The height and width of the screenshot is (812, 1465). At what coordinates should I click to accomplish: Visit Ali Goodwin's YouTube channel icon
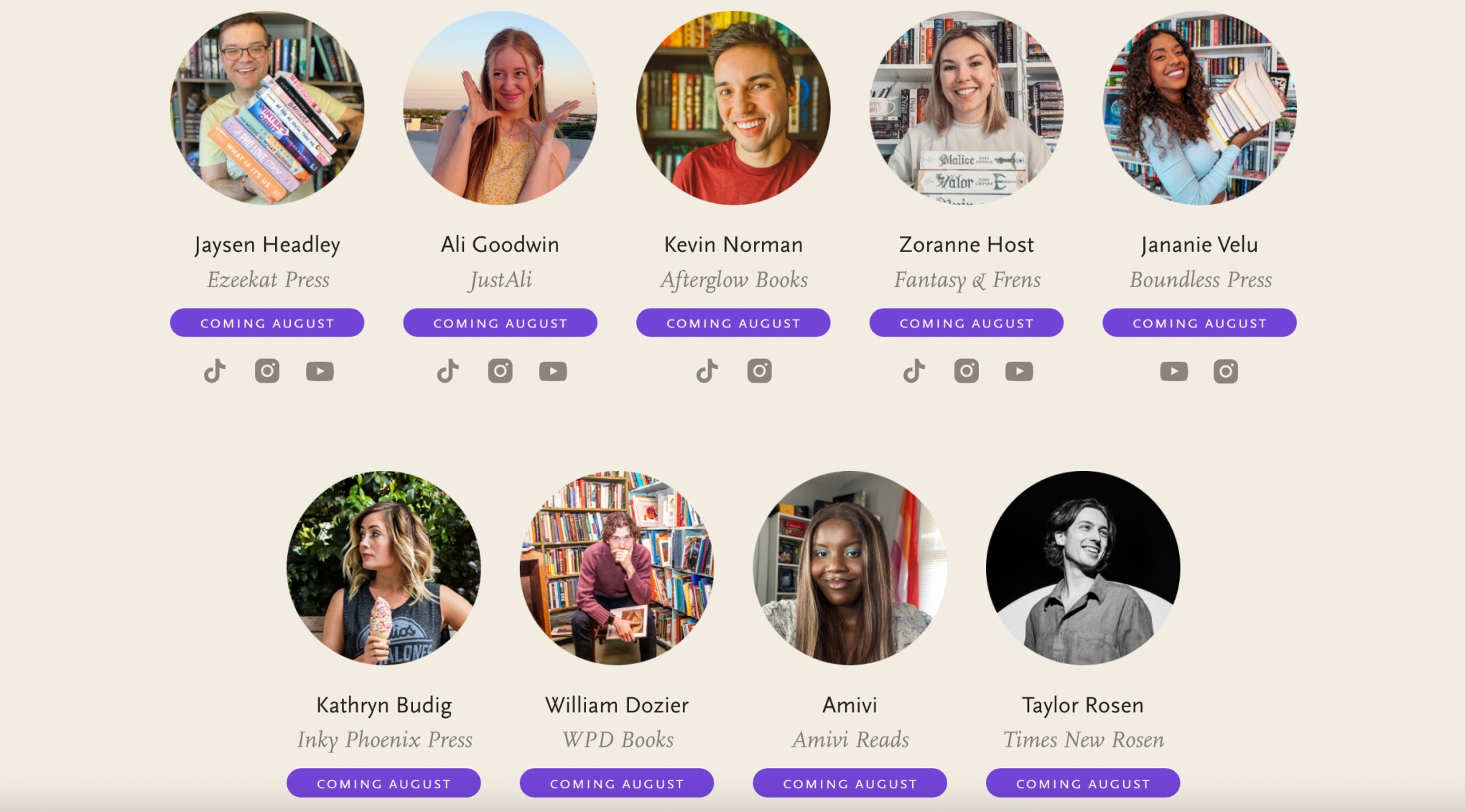click(553, 371)
